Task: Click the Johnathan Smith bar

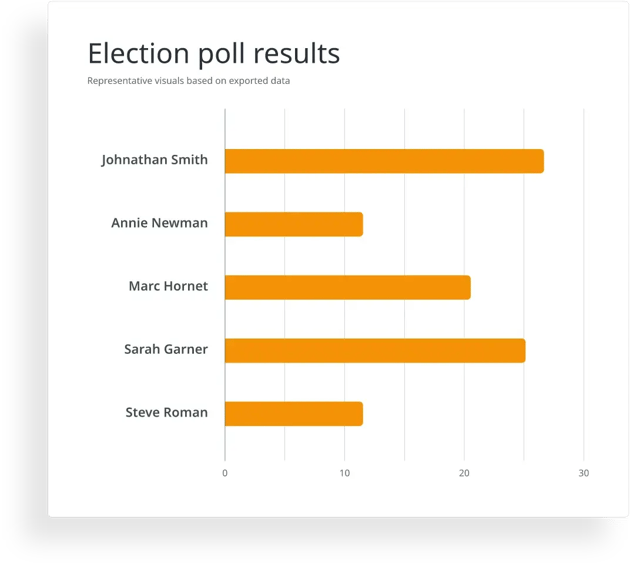Action: pos(385,161)
